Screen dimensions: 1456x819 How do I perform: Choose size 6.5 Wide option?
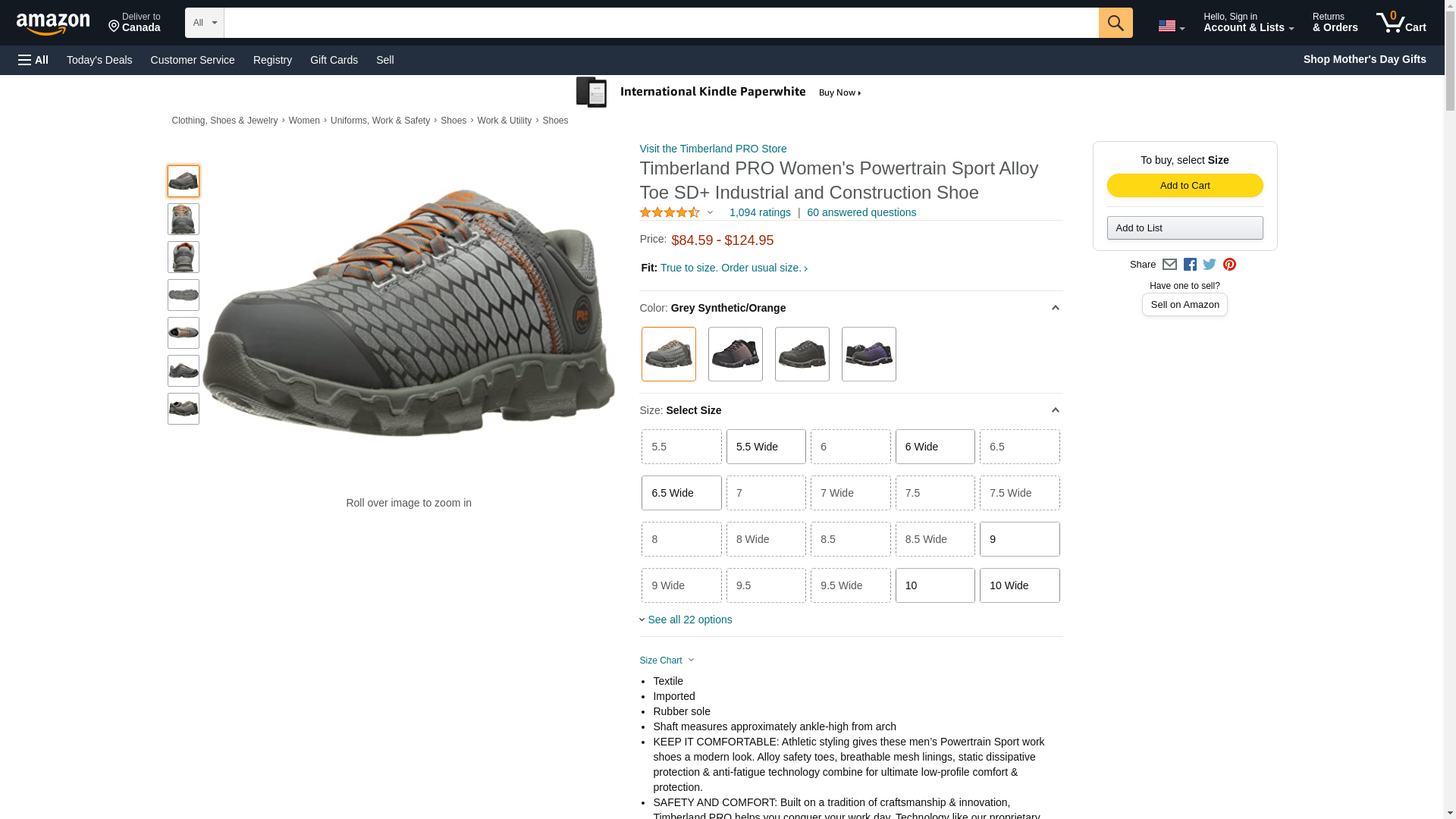click(x=681, y=493)
